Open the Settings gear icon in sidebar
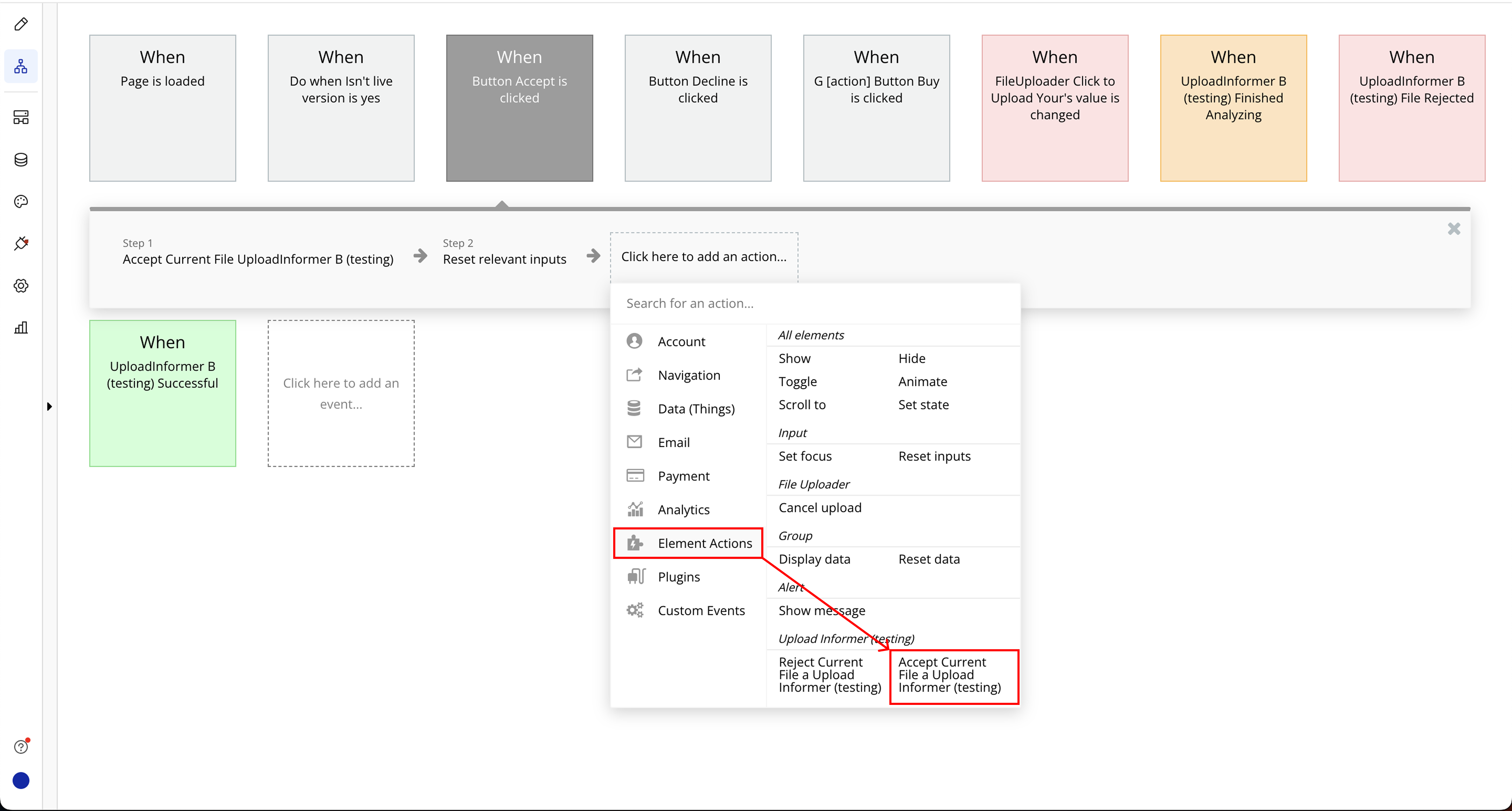 click(x=21, y=285)
